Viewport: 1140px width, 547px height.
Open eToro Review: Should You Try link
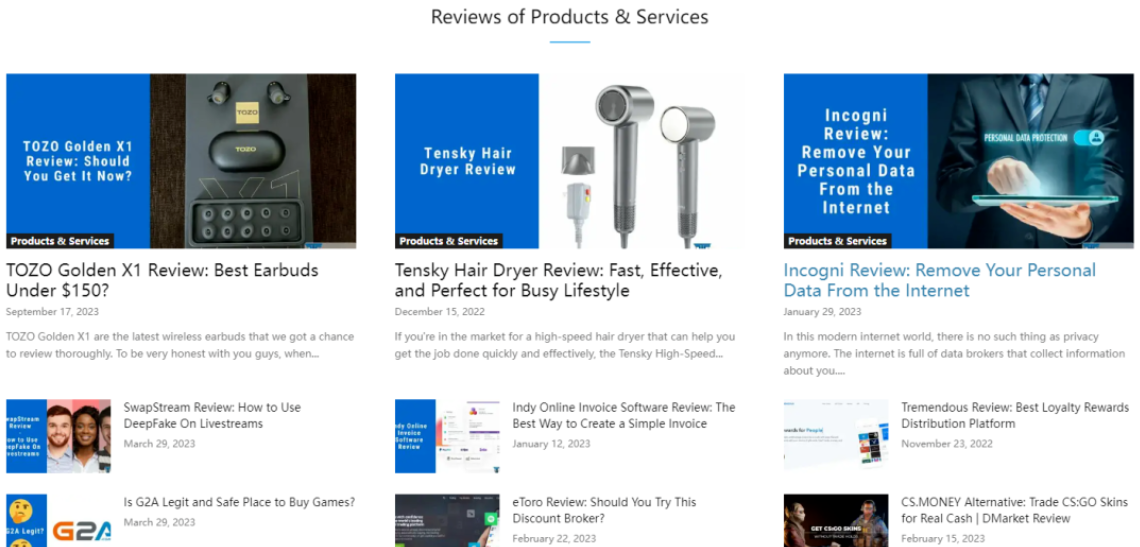tap(604, 510)
